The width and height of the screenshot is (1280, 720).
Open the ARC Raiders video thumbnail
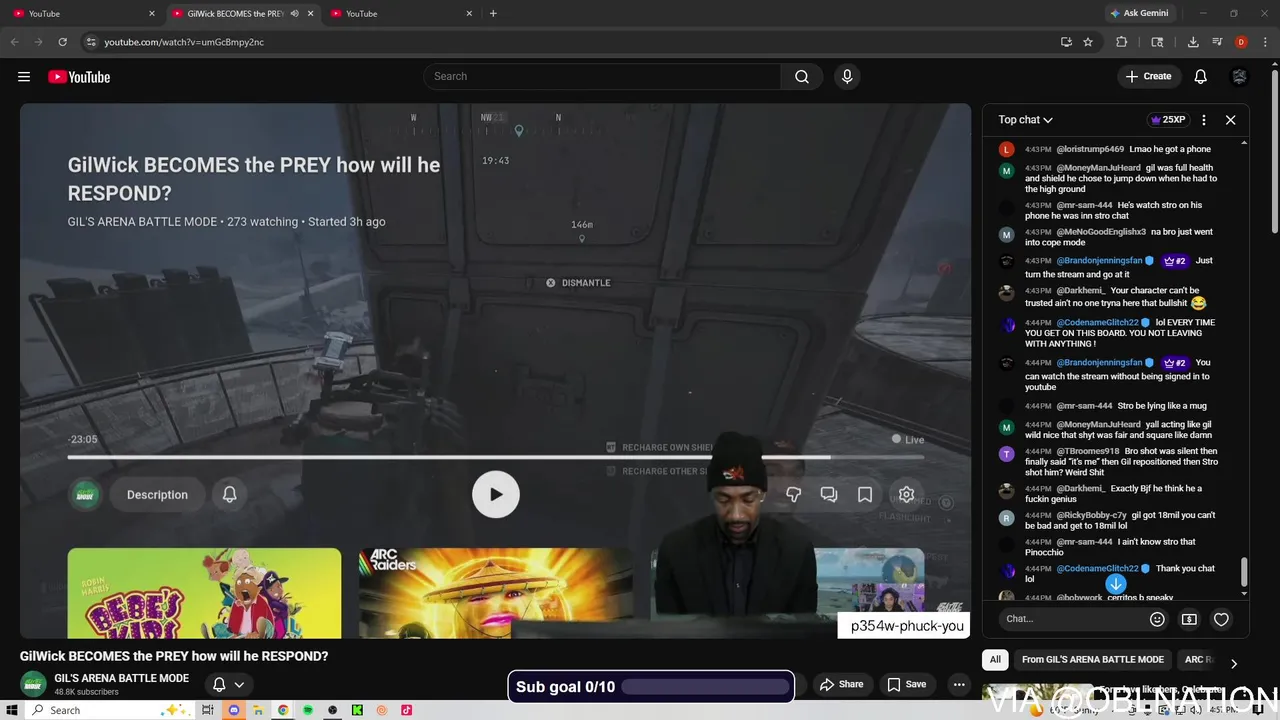pyautogui.click(x=496, y=593)
